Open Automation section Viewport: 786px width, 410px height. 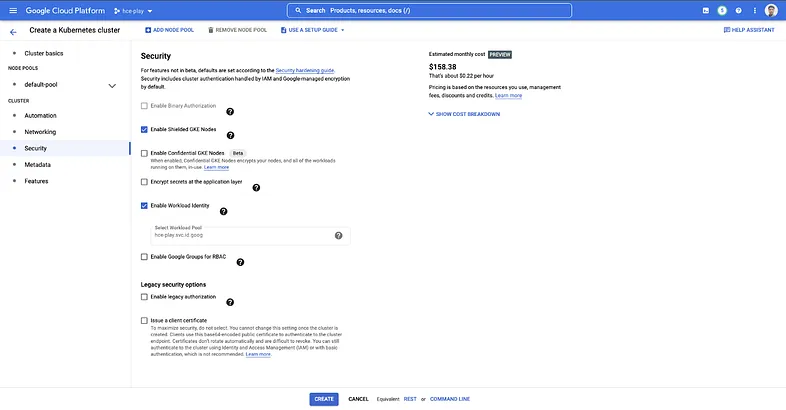tap(41, 115)
